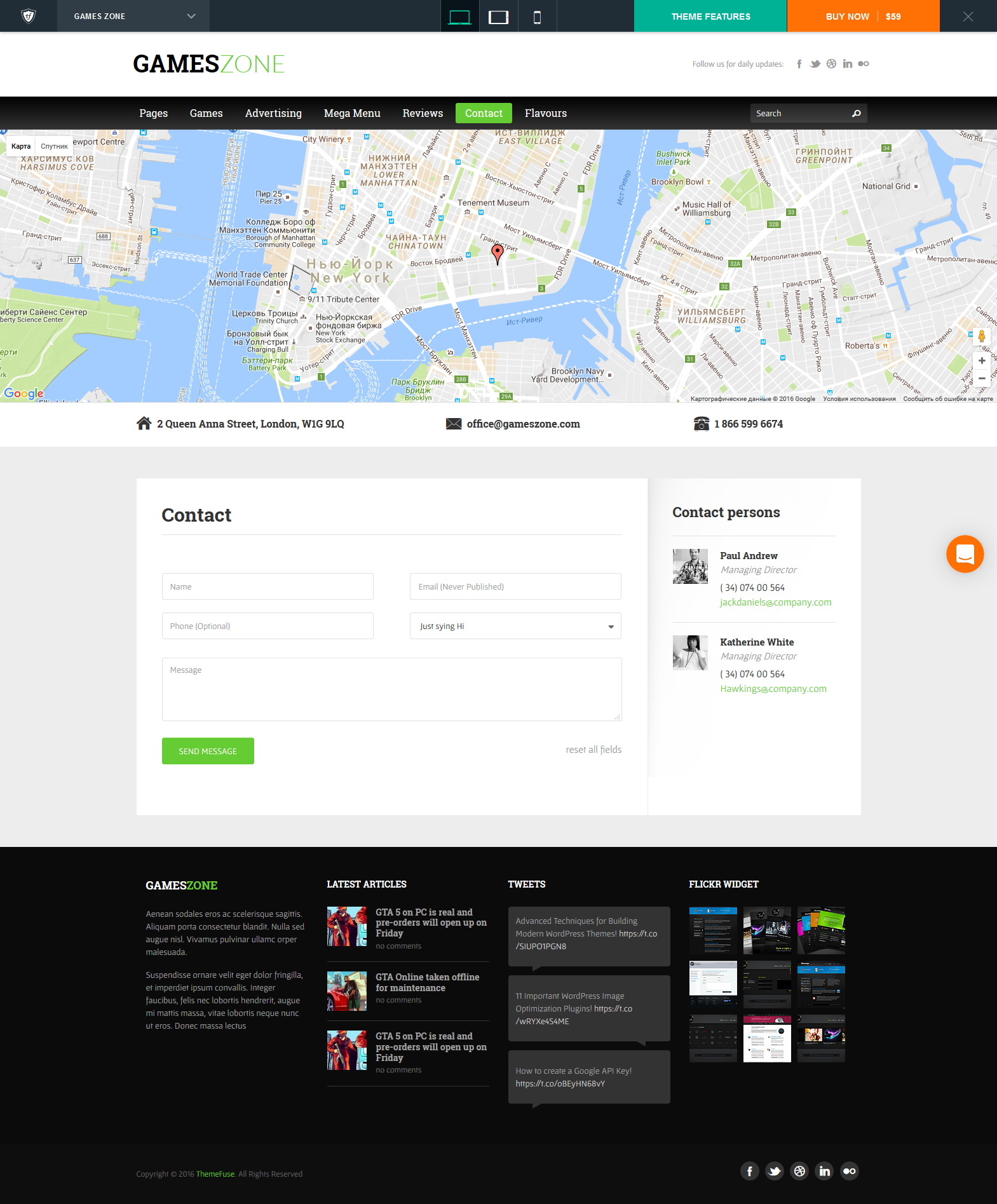
Task: Switch to mobile phone preview icon
Action: (x=538, y=17)
